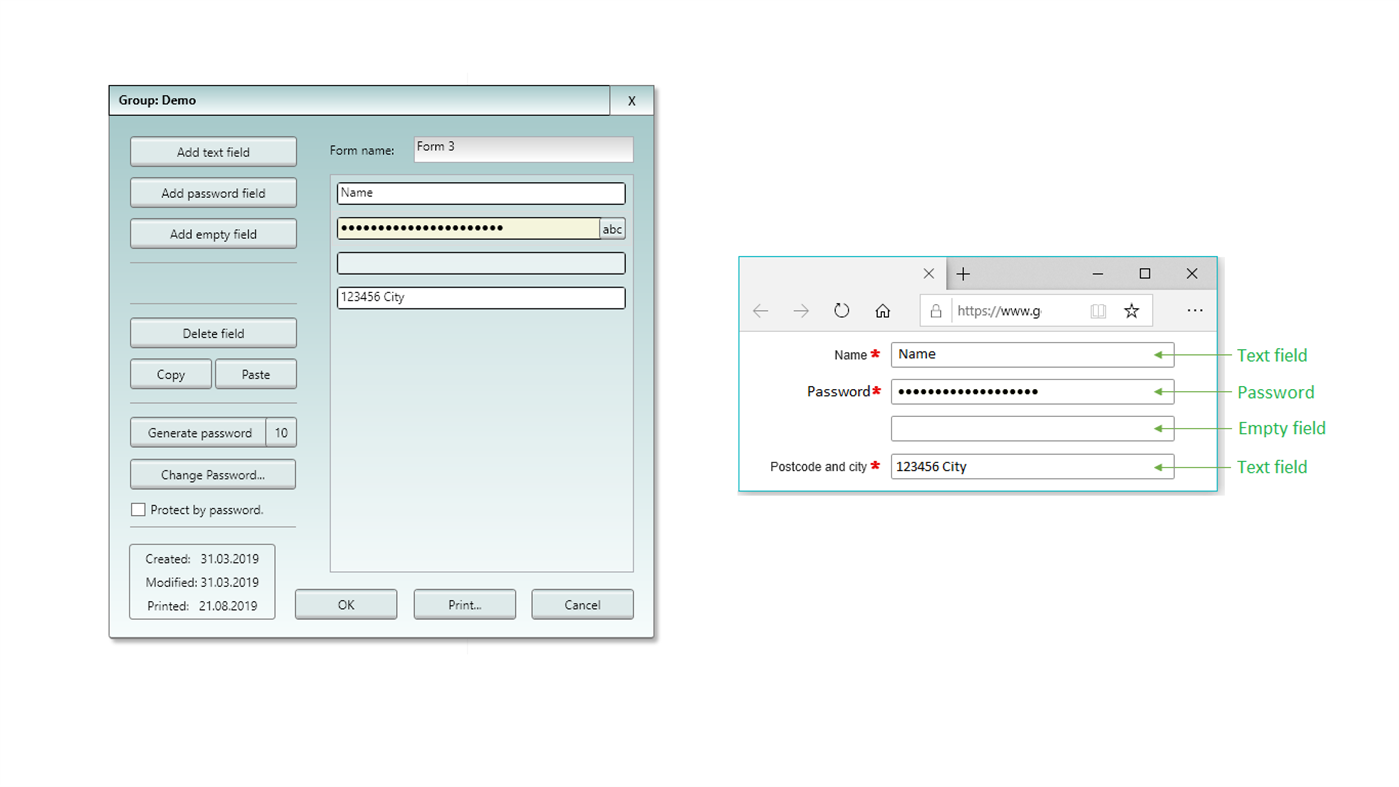This screenshot has height=787, width=1399.
Task: Click the Delete field button
Action: pyautogui.click(x=212, y=332)
